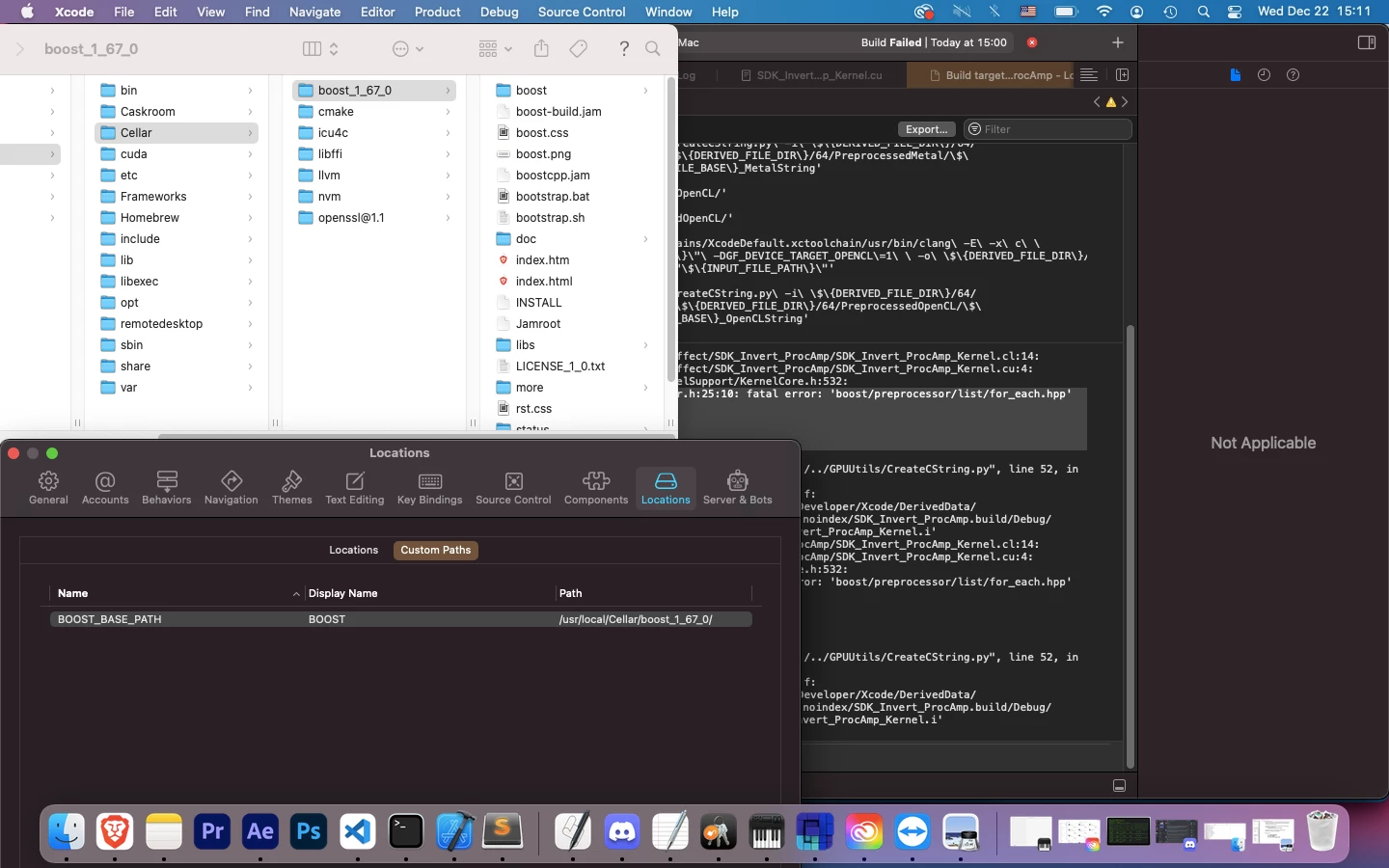Open Terminal from the Dock
1389x868 pixels.
406,831
